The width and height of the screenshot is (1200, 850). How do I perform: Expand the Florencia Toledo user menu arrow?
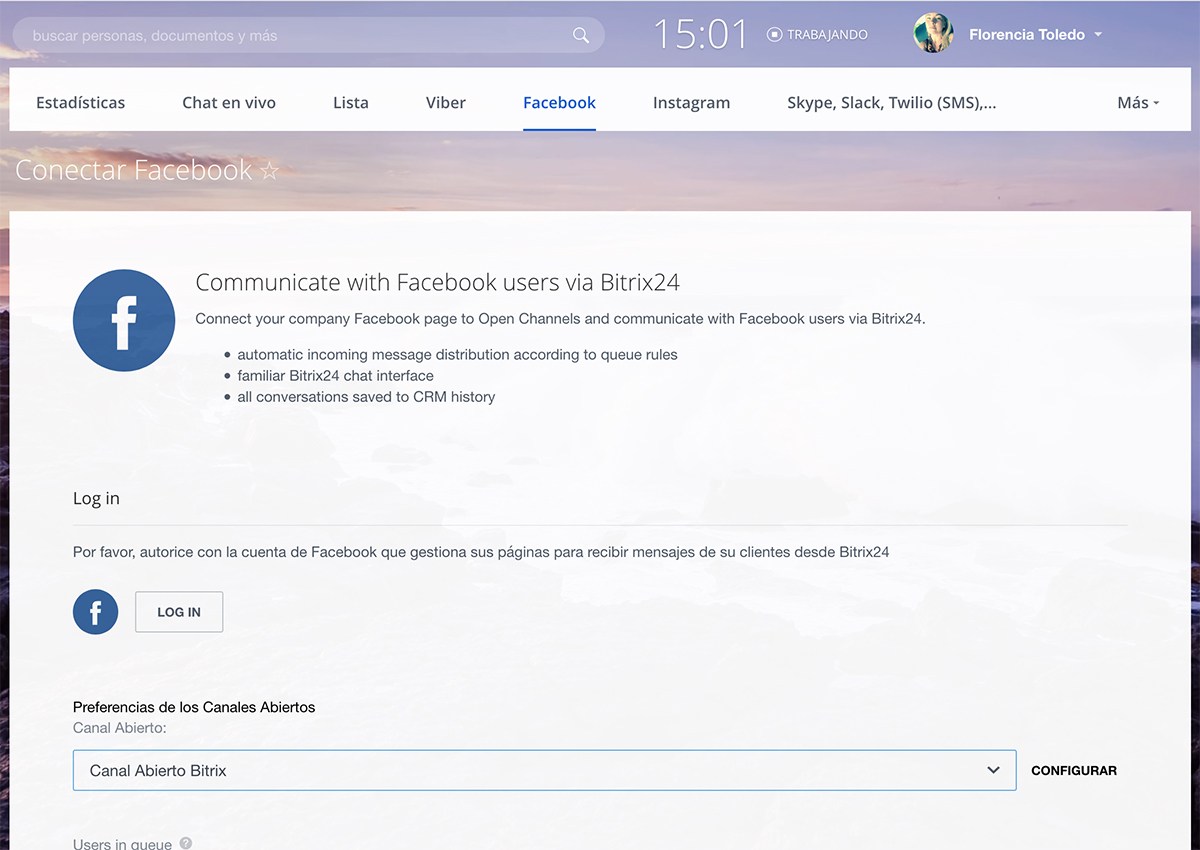click(x=1098, y=35)
